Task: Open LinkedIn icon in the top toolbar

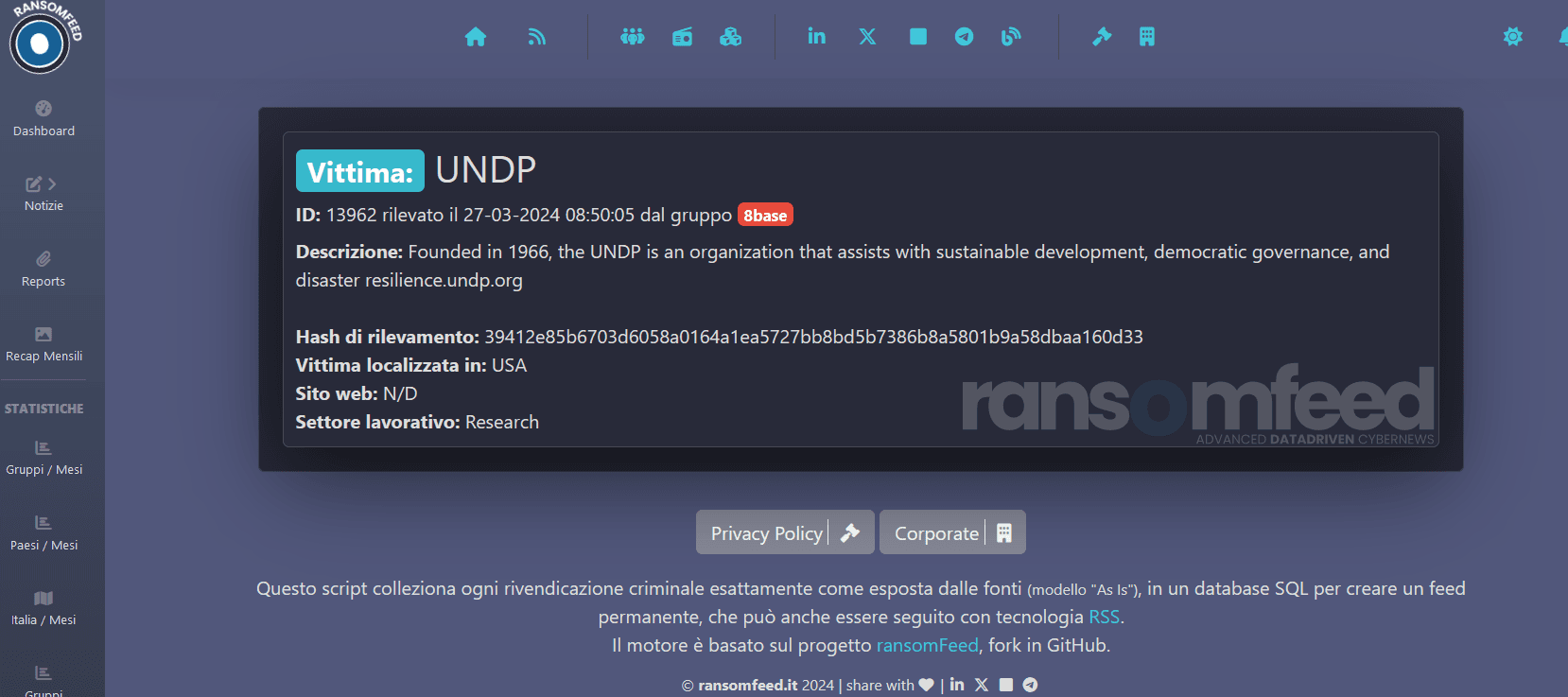Action: coord(816,36)
